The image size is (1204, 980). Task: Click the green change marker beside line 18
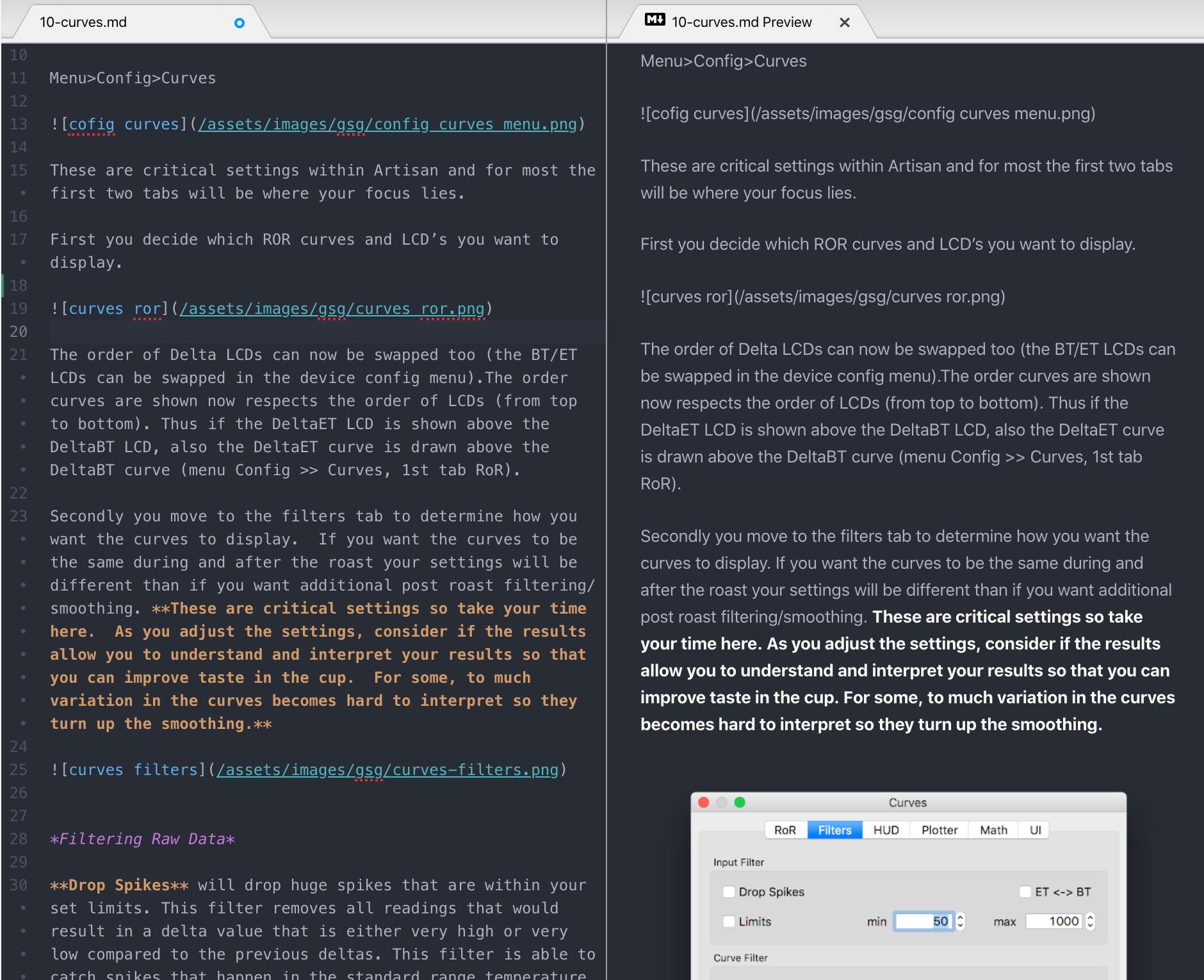tap(3, 286)
